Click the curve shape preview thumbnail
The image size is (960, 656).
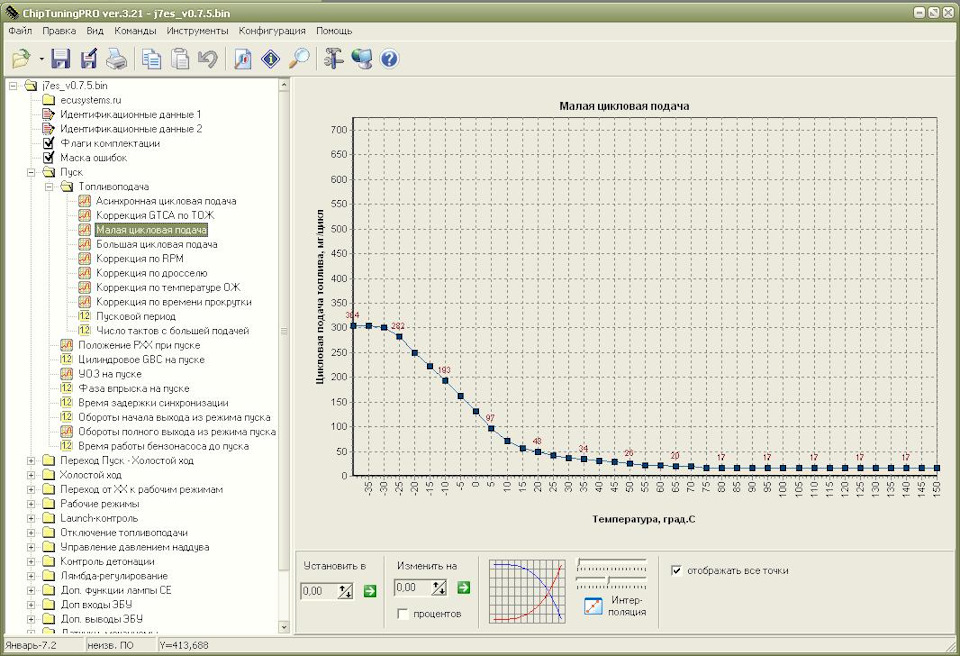point(527,591)
